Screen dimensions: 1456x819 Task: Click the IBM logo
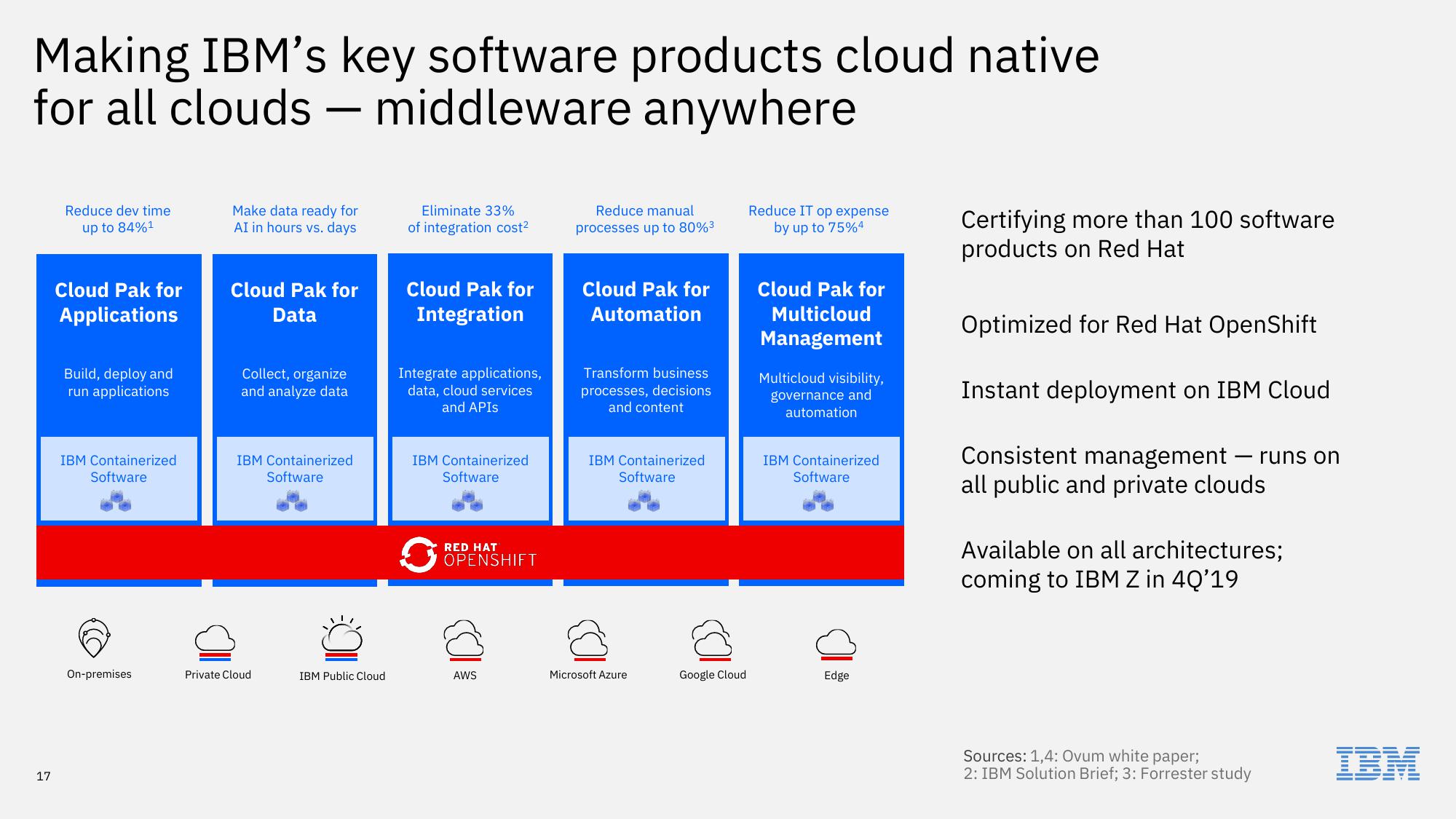point(1377,764)
